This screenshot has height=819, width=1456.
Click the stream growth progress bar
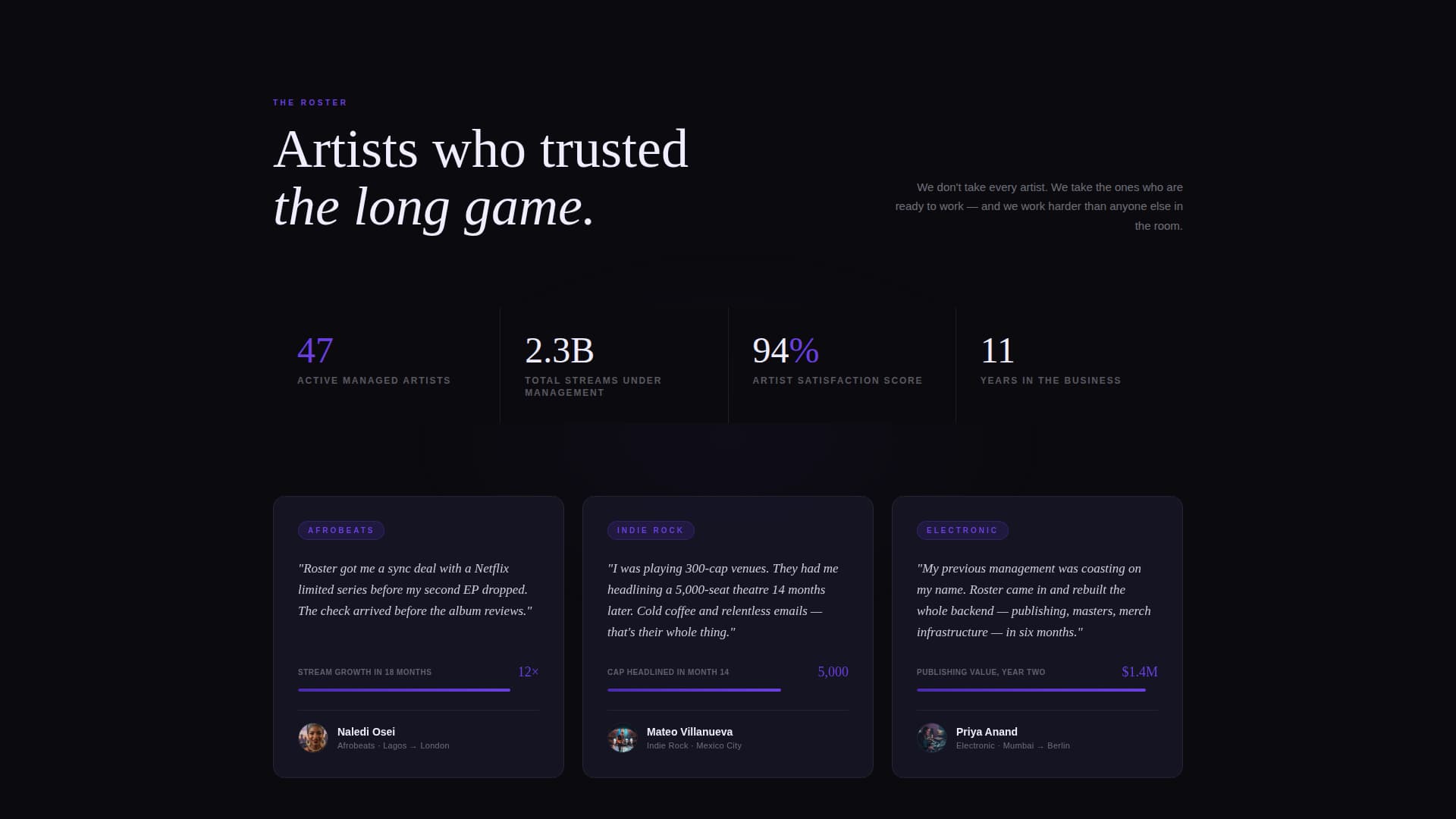pos(403,690)
